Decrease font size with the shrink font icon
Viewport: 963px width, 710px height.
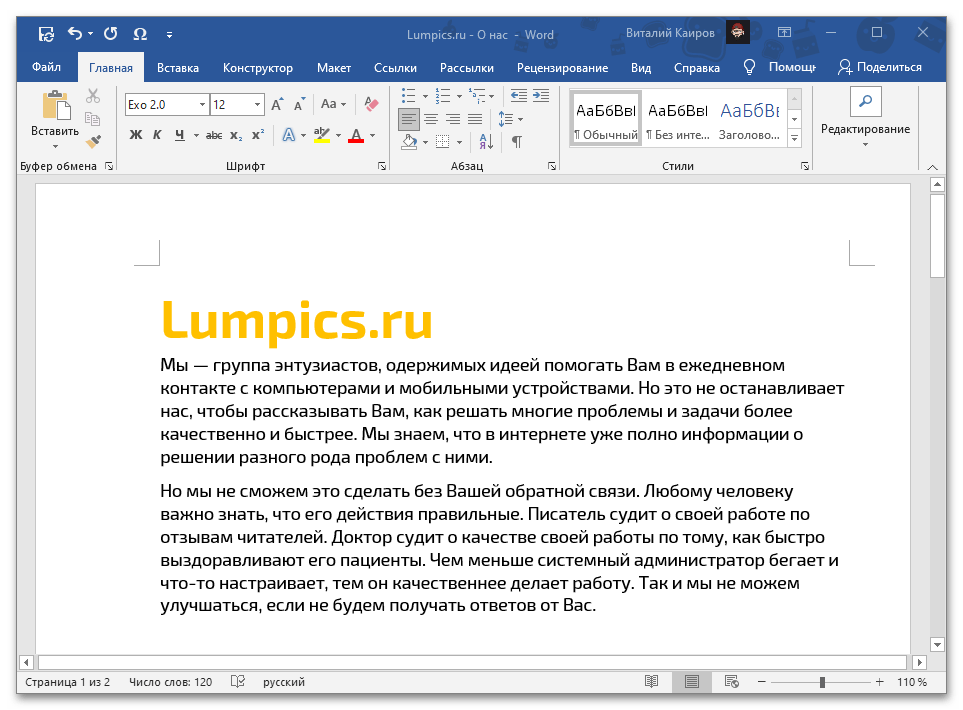click(x=300, y=104)
